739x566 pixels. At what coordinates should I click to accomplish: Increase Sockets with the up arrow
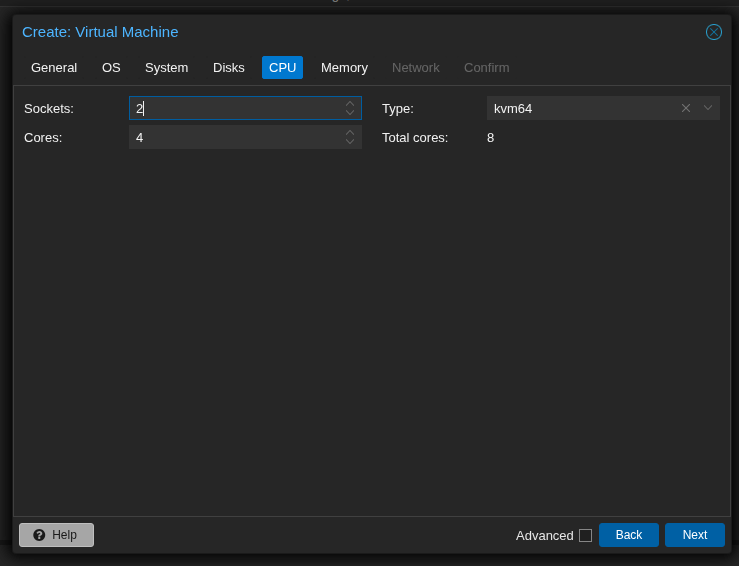coord(350,104)
